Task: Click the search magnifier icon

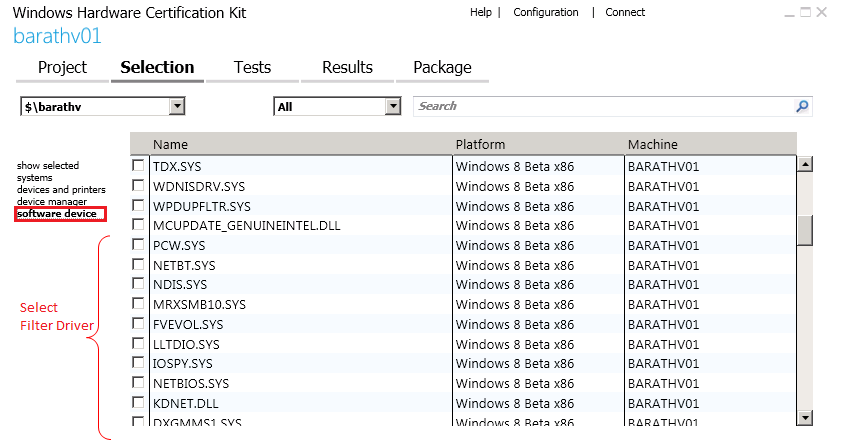Action: click(802, 106)
